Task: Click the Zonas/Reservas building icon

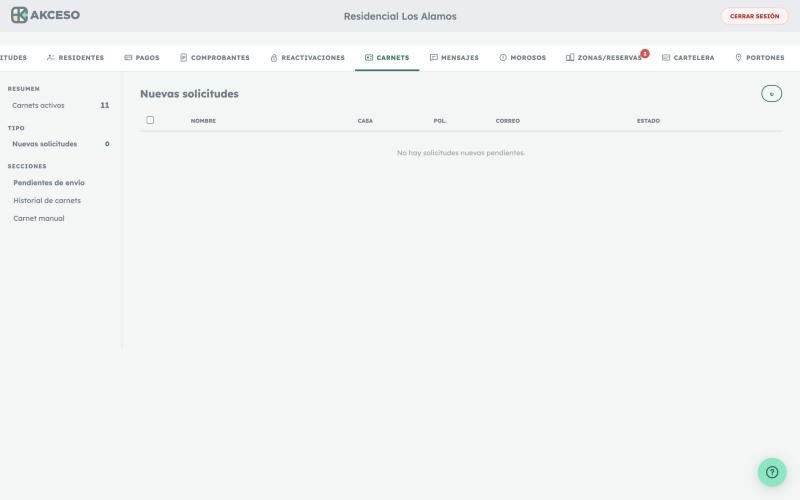Action: click(x=570, y=58)
